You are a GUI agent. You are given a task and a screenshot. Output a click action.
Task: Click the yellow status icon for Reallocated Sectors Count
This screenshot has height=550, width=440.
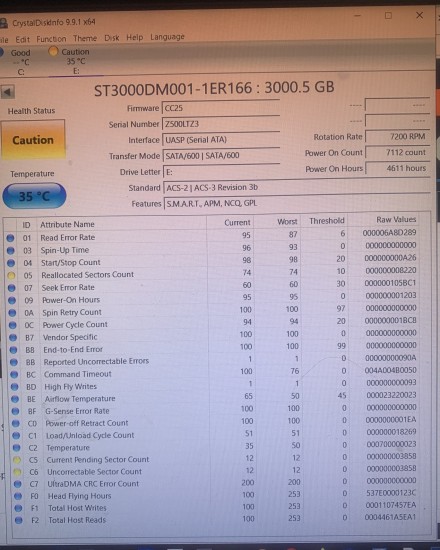pos(11,275)
